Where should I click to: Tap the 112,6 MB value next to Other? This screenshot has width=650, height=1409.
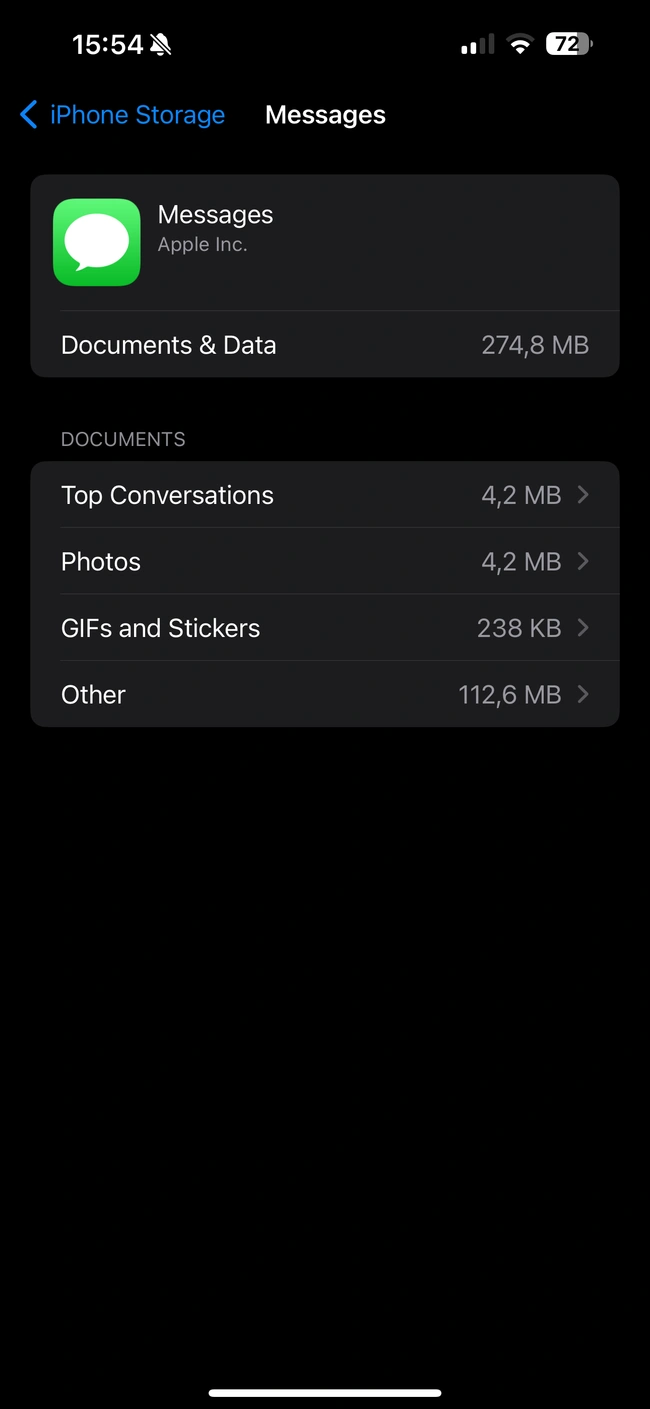point(511,694)
